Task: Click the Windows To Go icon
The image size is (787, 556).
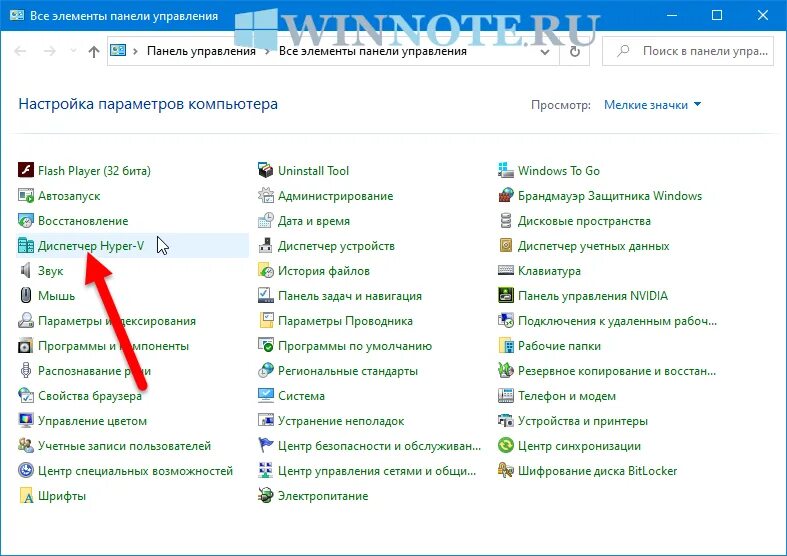Action: [x=505, y=170]
